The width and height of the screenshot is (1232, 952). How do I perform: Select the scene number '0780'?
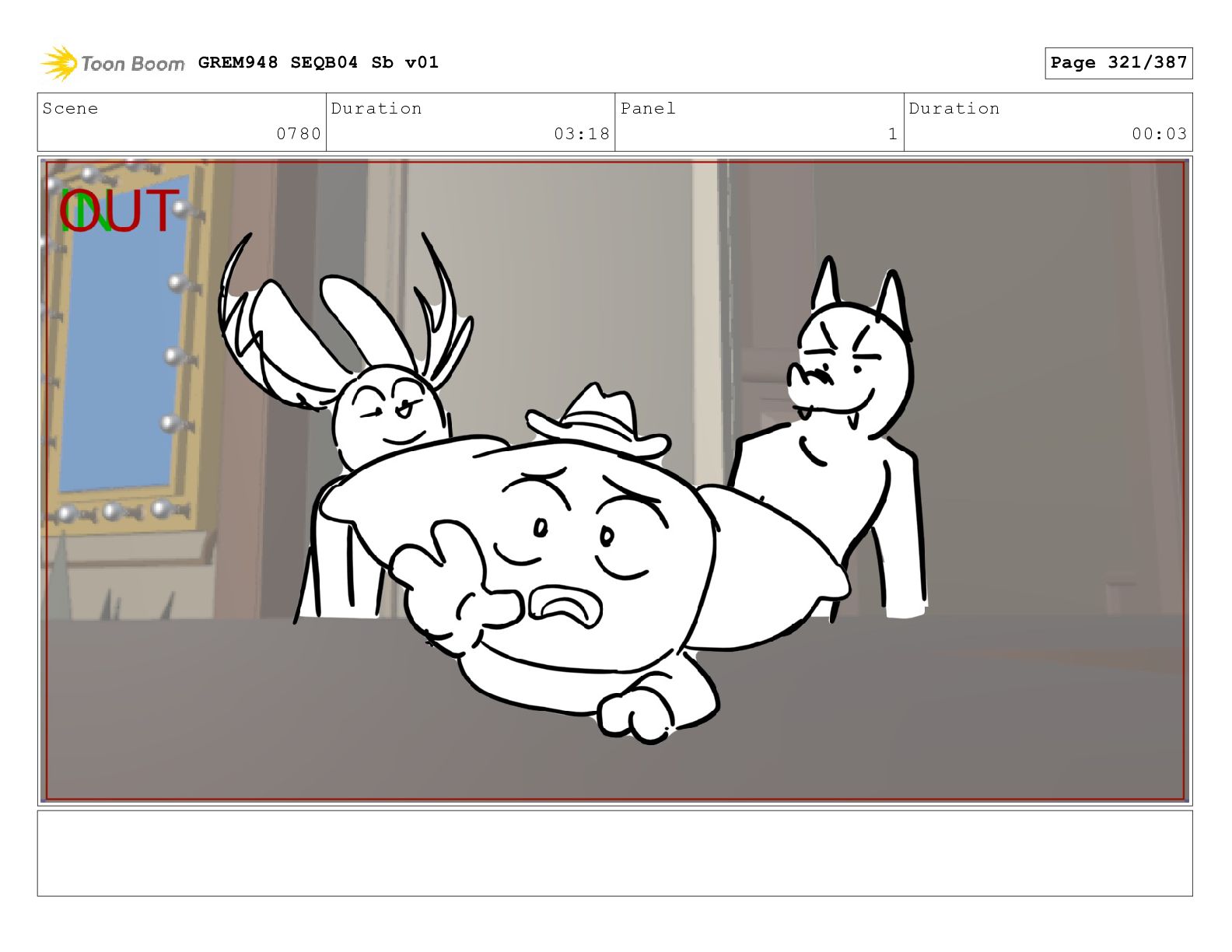(299, 134)
